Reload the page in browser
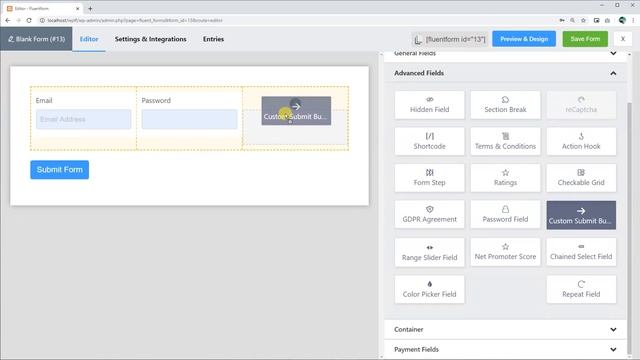Image resolution: width=640 pixels, height=360 pixels. click(29, 20)
